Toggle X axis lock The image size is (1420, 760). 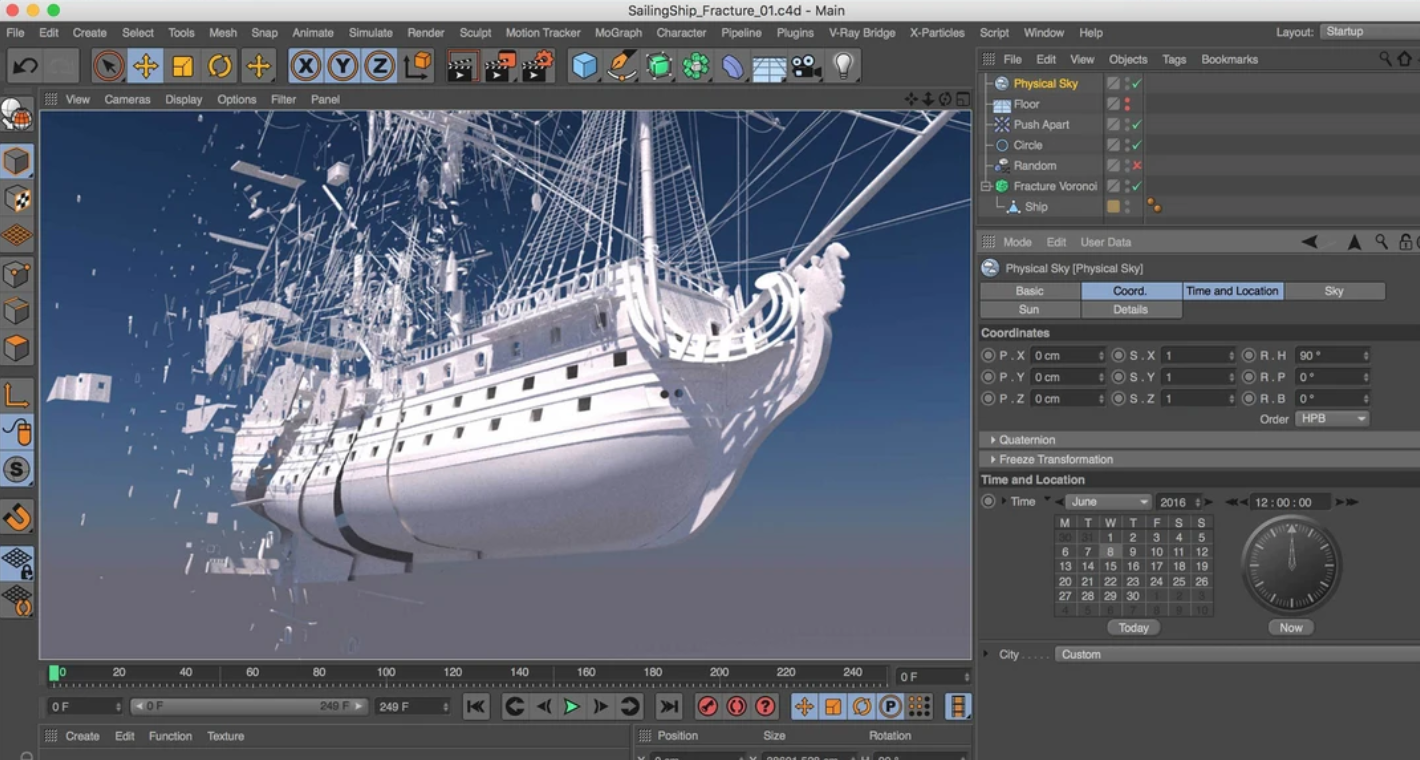[305, 67]
